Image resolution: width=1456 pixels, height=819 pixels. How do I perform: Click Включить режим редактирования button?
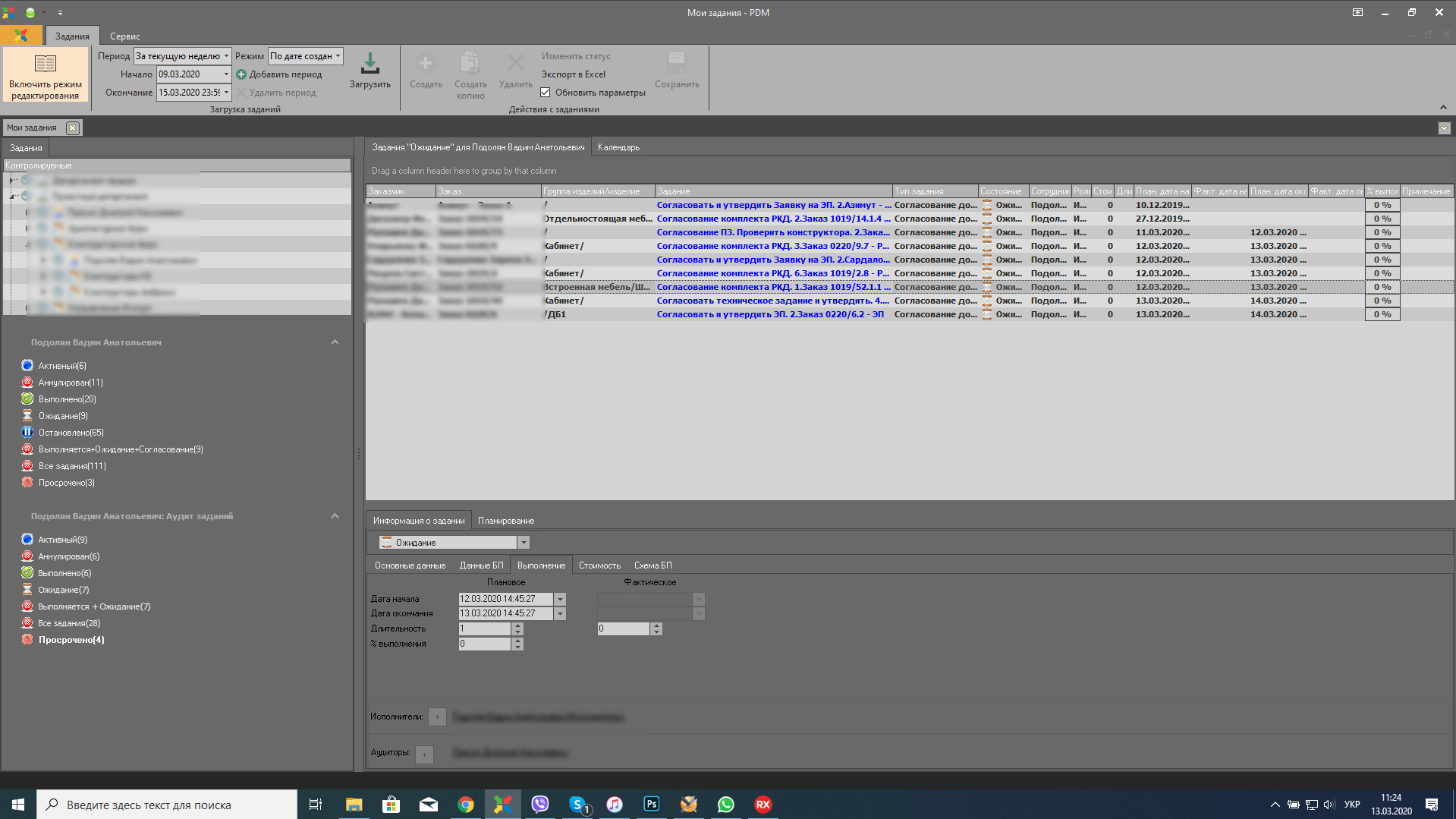(46, 74)
